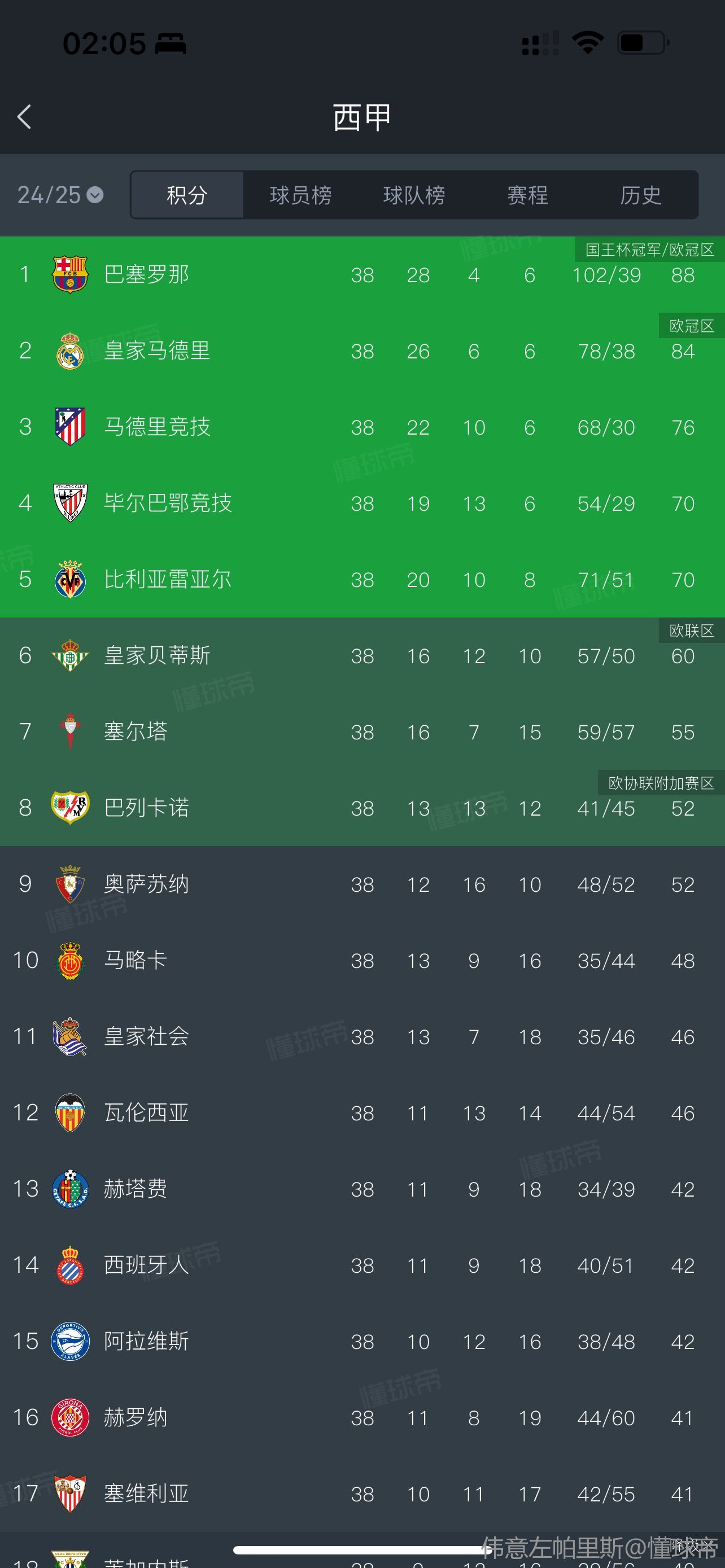The height and width of the screenshot is (1568, 725).
Task: Tap the 欧协联附加赛区 label
Action: pos(661,783)
